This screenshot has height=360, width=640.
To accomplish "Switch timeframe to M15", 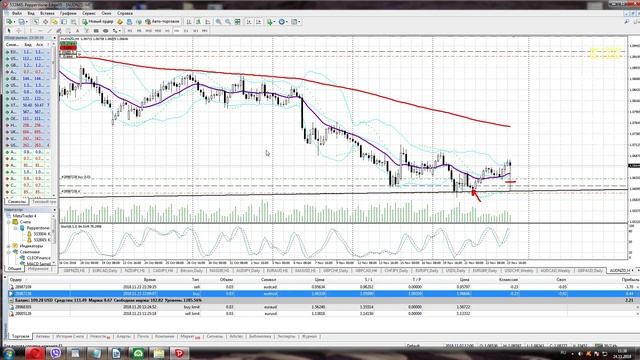I will pos(148,31).
